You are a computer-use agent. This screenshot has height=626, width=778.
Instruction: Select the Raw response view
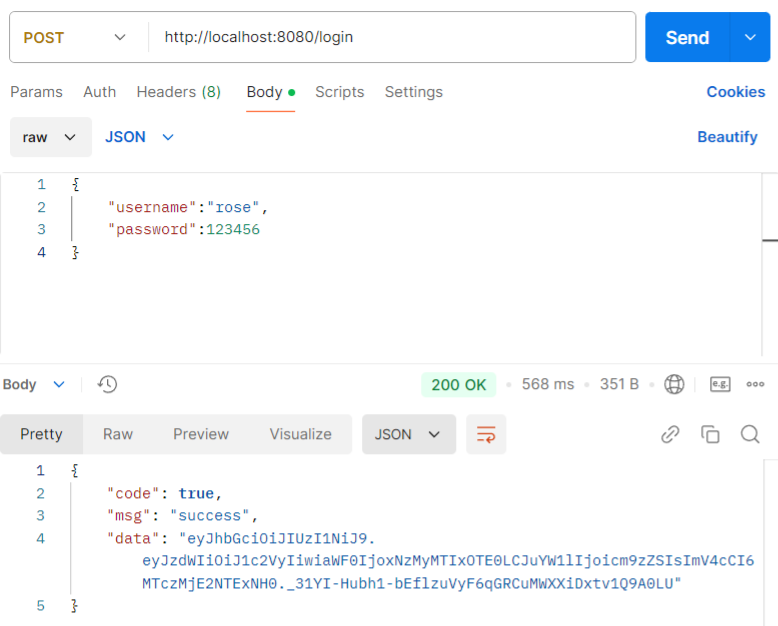118,434
